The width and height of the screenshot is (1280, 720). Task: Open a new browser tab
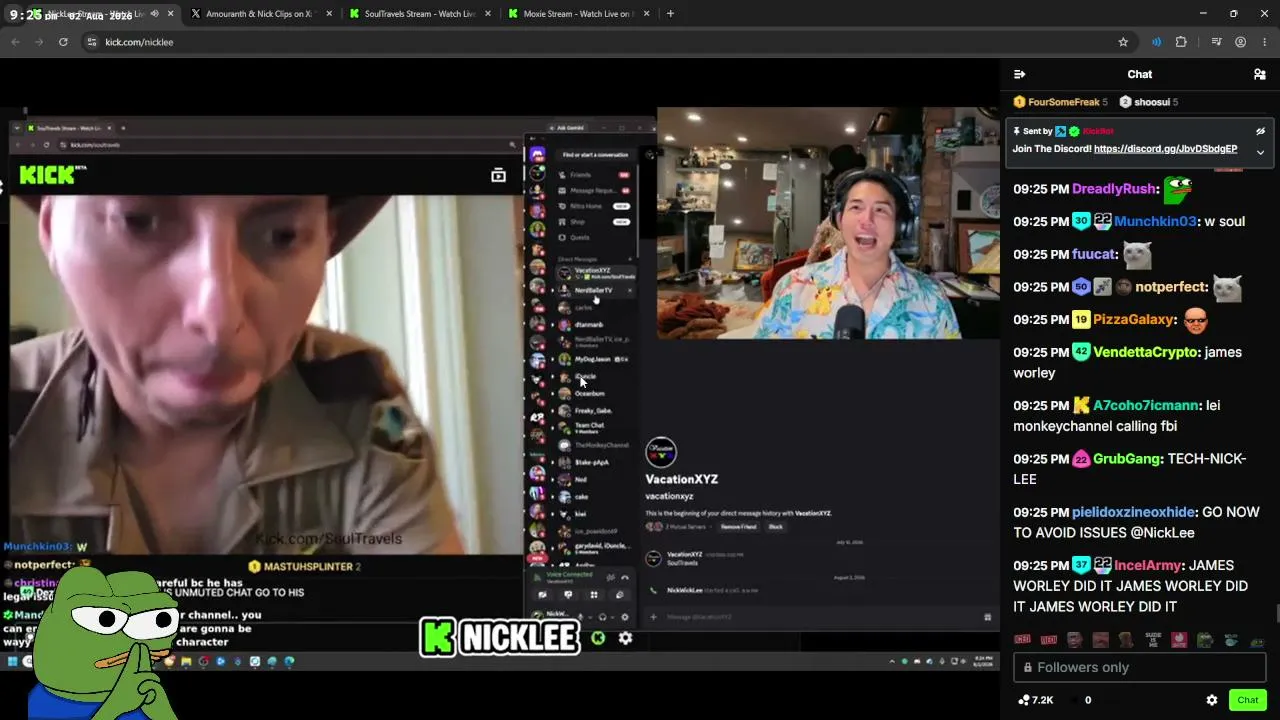click(x=670, y=14)
